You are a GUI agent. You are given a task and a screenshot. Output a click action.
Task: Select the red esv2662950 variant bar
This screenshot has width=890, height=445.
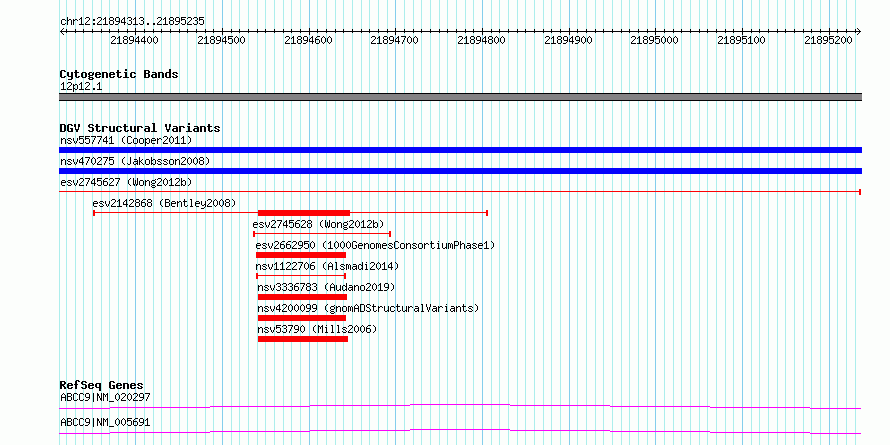[x=301, y=255]
